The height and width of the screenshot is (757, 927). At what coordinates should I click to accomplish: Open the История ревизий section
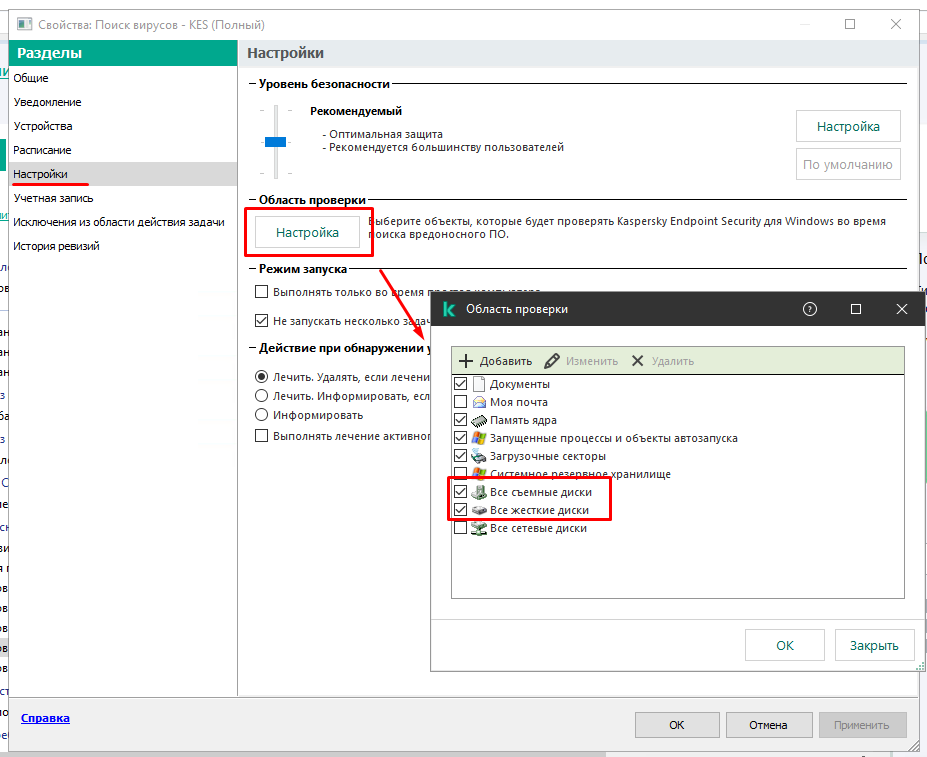pos(123,246)
